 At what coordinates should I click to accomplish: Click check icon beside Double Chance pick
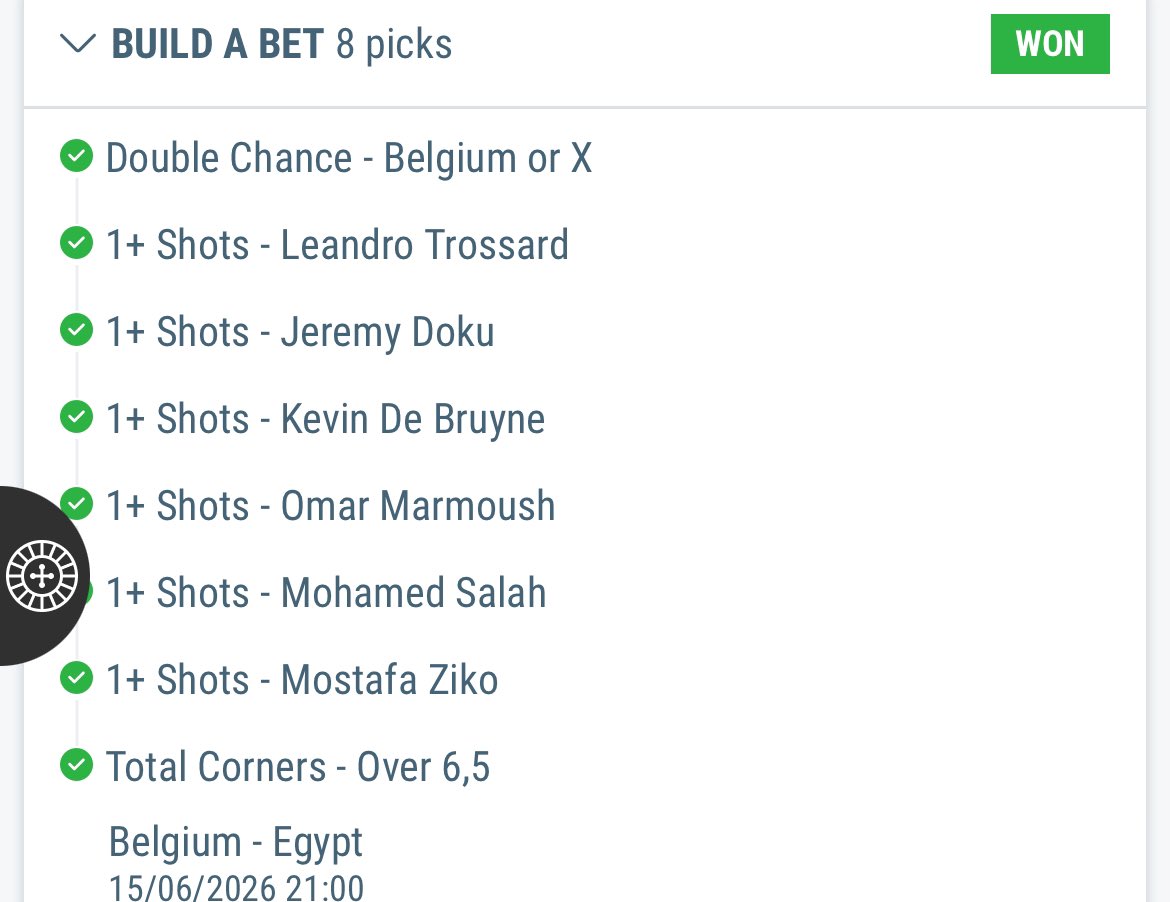76,156
